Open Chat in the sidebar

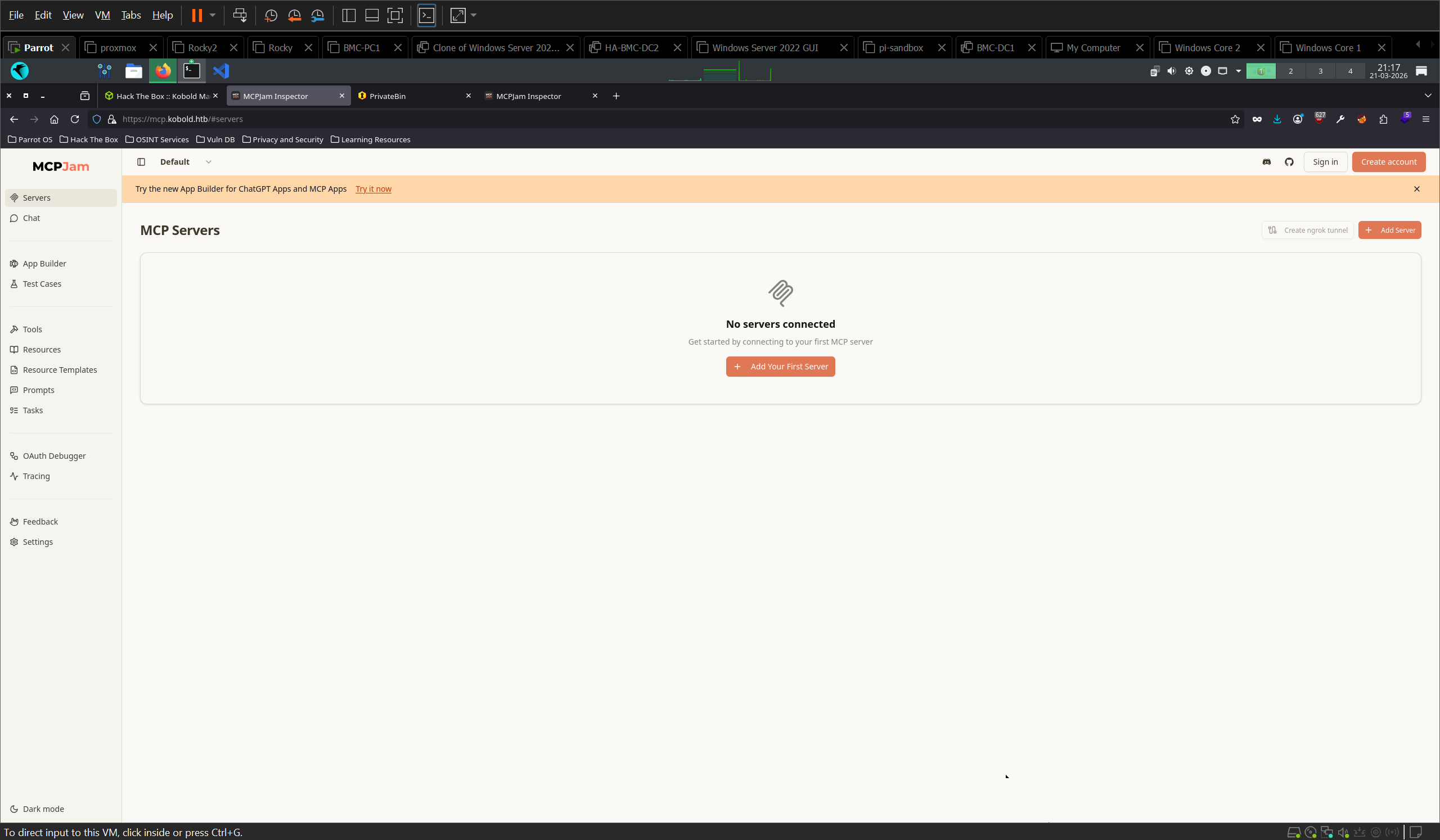coord(61,218)
